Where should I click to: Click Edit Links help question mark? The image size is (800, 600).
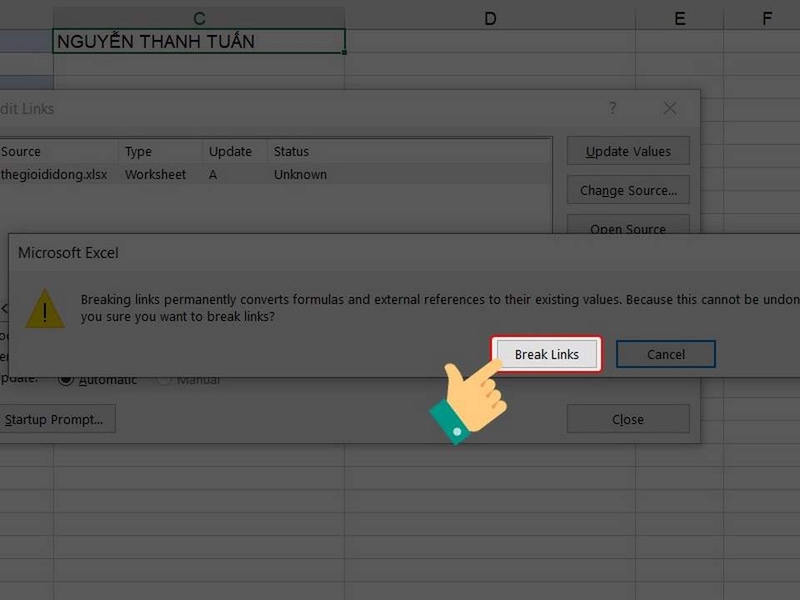point(612,108)
